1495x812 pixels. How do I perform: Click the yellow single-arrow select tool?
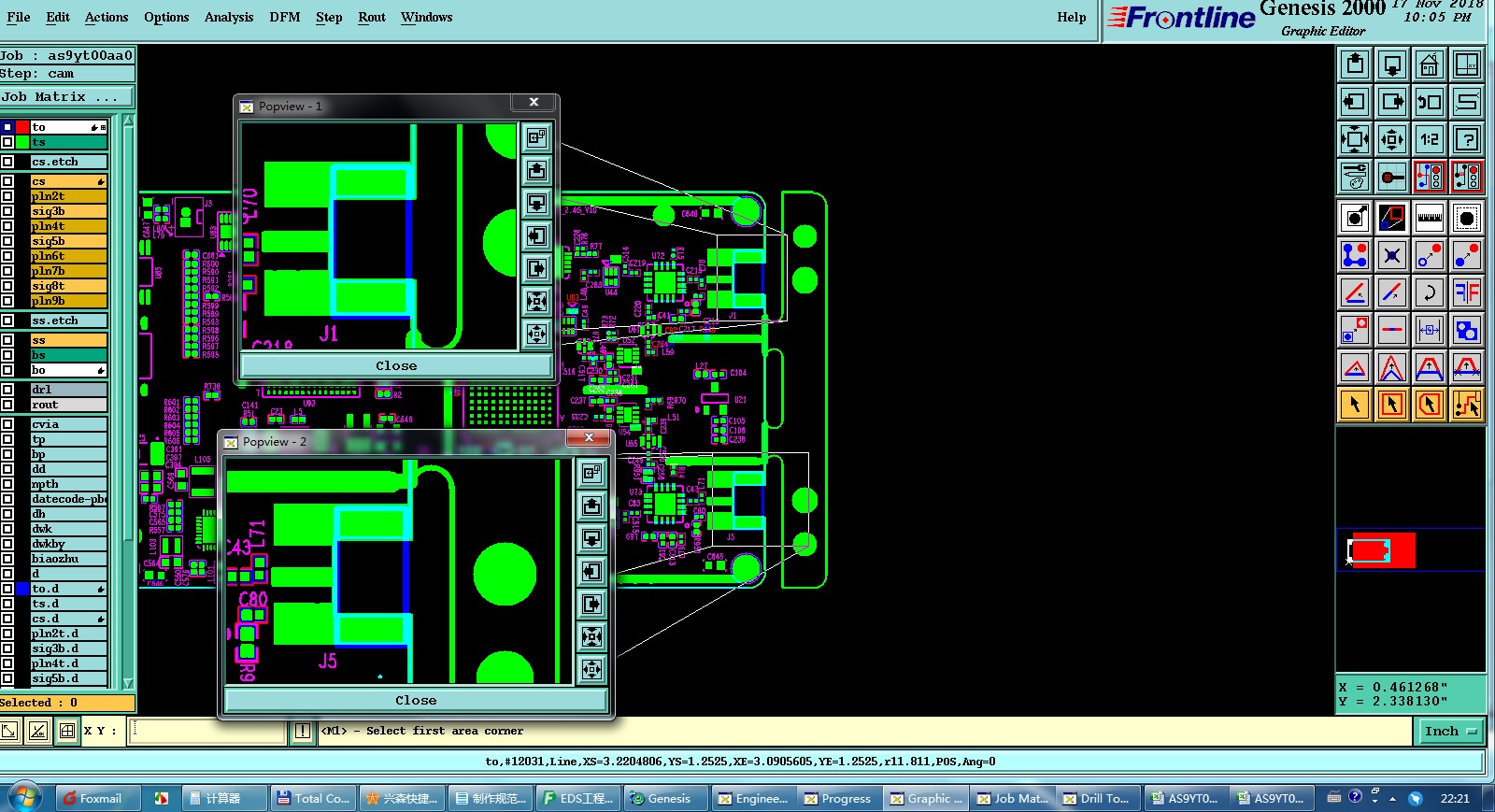click(1355, 405)
